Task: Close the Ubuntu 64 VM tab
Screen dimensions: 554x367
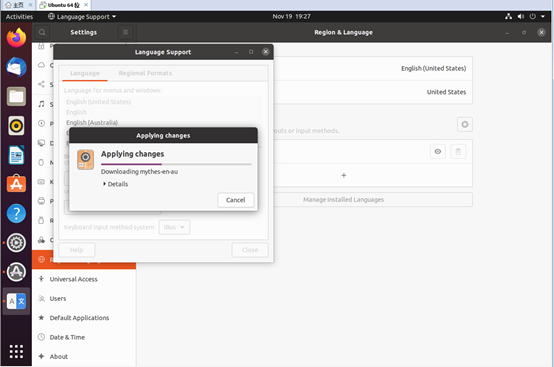Action: tap(86, 5)
